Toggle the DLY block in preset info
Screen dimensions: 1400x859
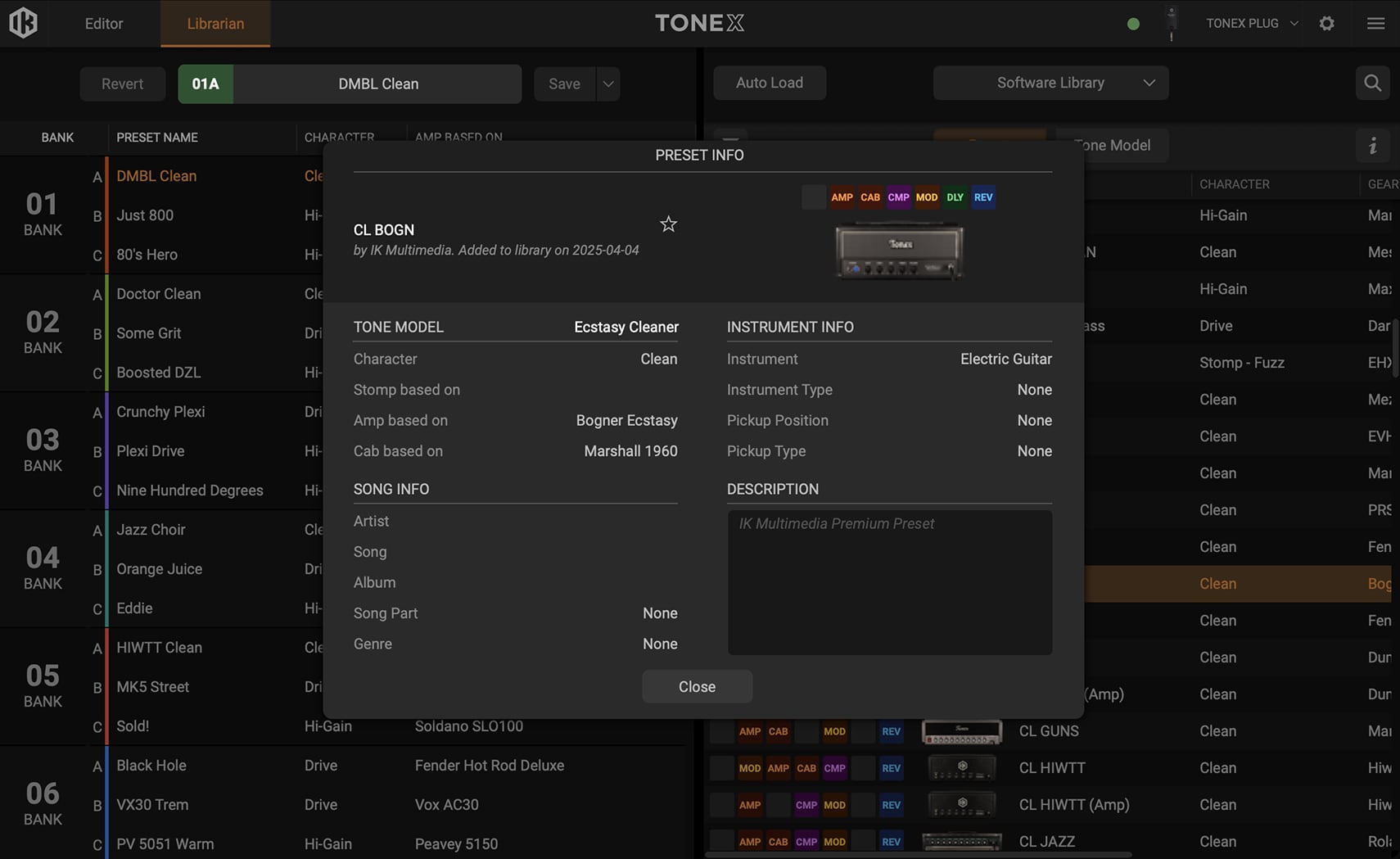[x=955, y=197]
